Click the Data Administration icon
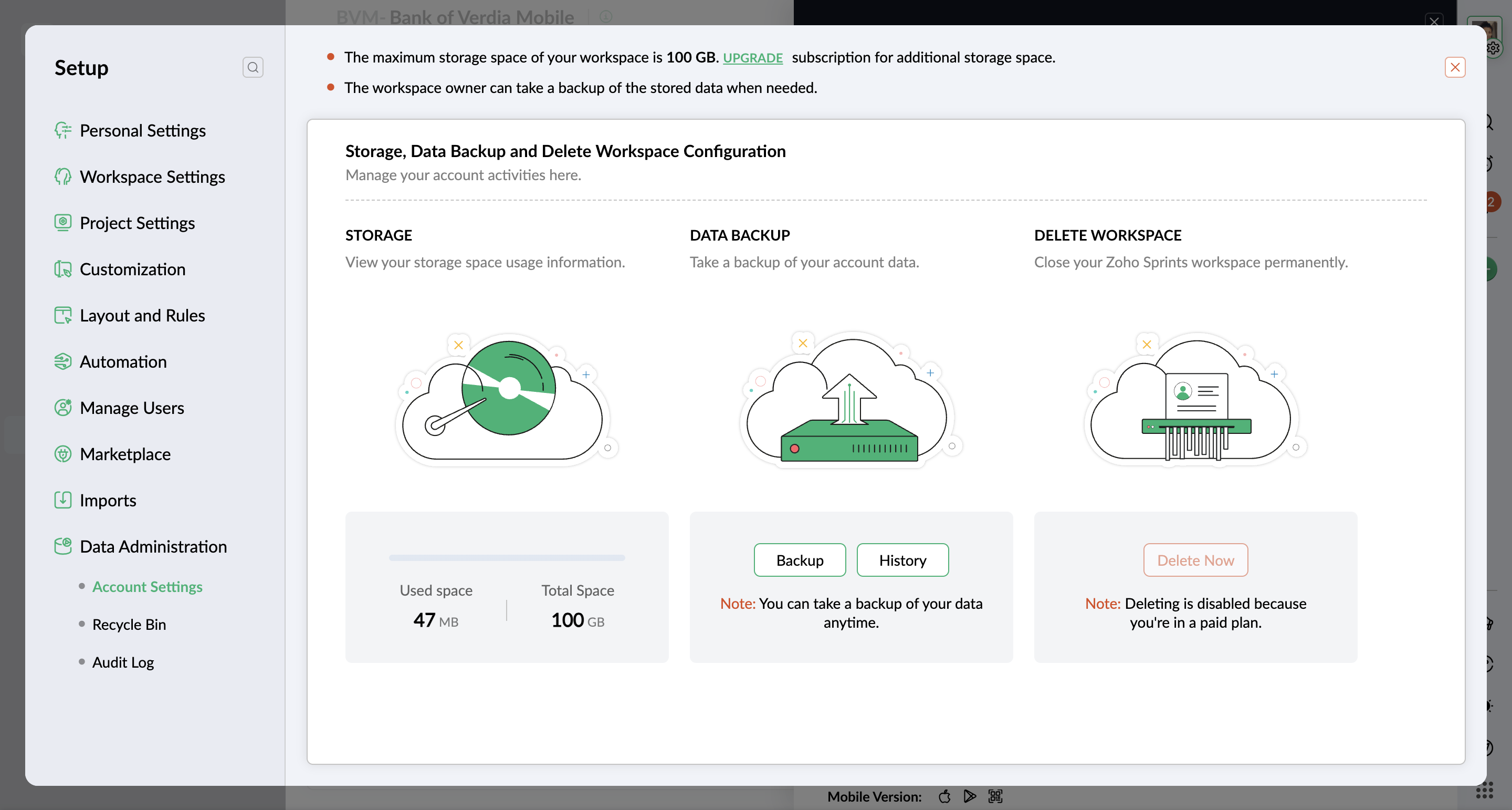 click(x=63, y=546)
